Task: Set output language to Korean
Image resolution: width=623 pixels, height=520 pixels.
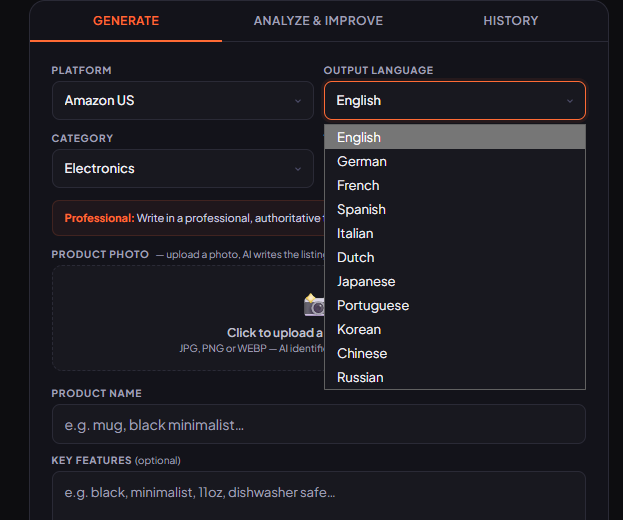Action: coord(455,330)
